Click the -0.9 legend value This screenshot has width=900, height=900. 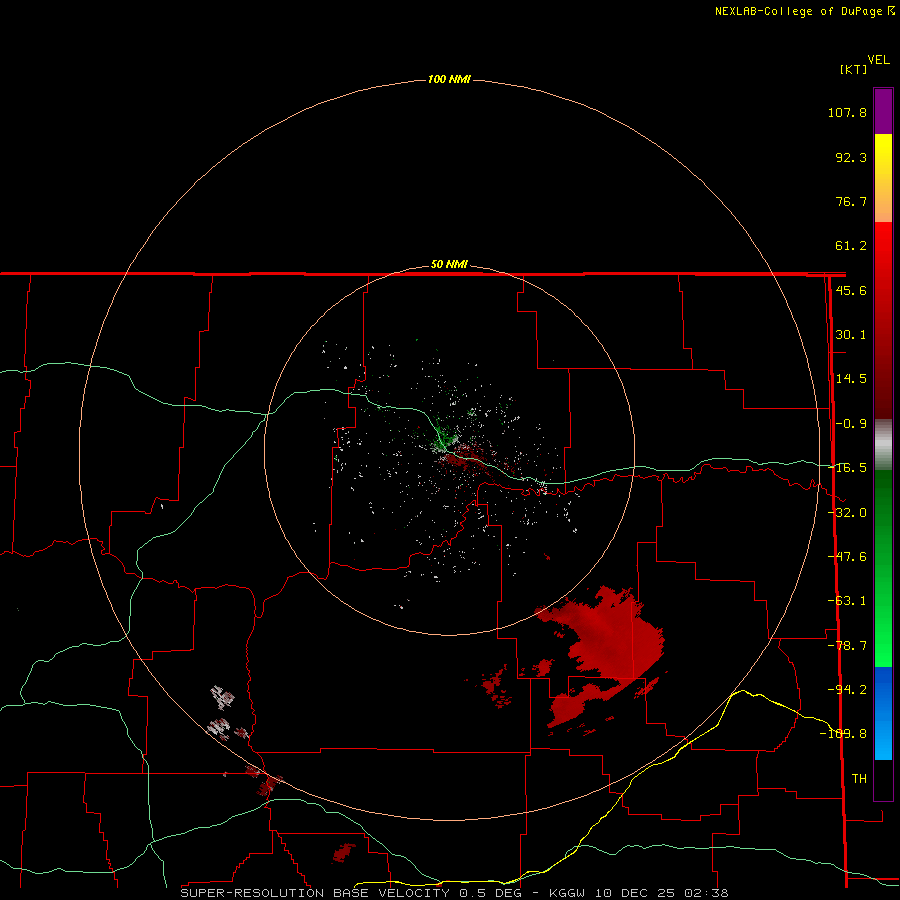pyautogui.click(x=851, y=424)
